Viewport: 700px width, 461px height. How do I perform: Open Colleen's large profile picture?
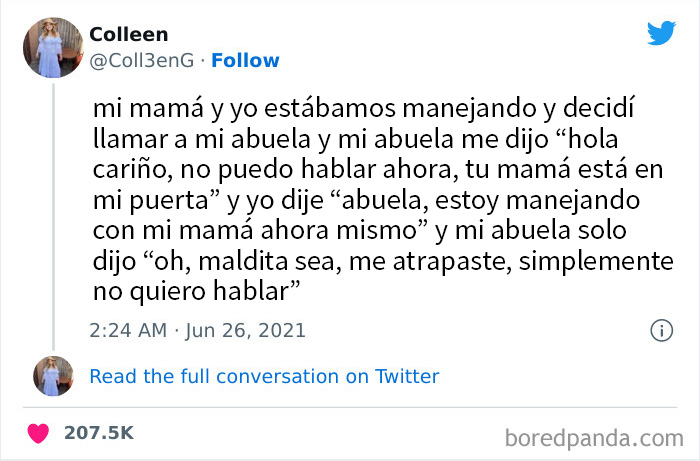tap(52, 47)
